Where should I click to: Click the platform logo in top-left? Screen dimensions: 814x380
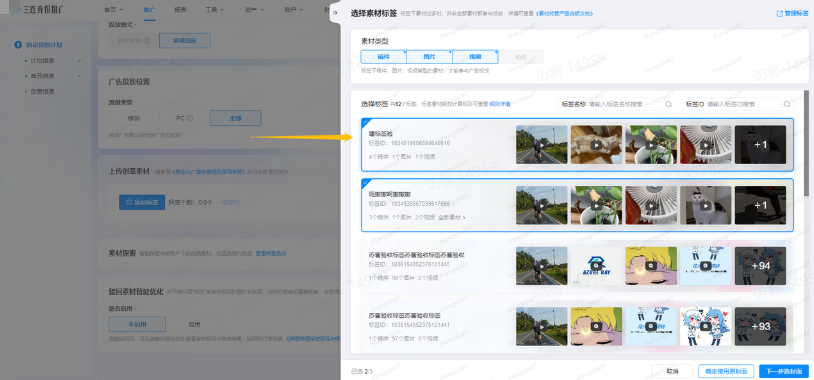pos(37,10)
